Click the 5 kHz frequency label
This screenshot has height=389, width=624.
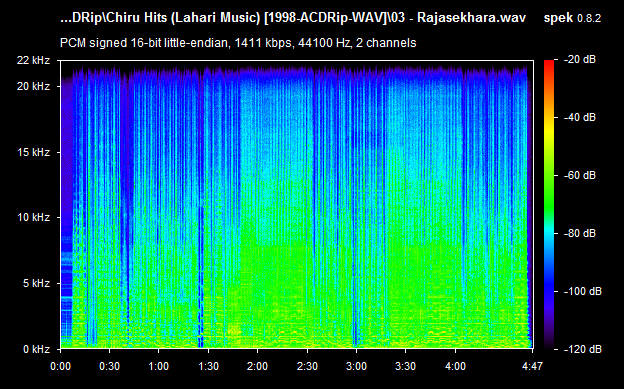pyautogui.click(x=36, y=283)
